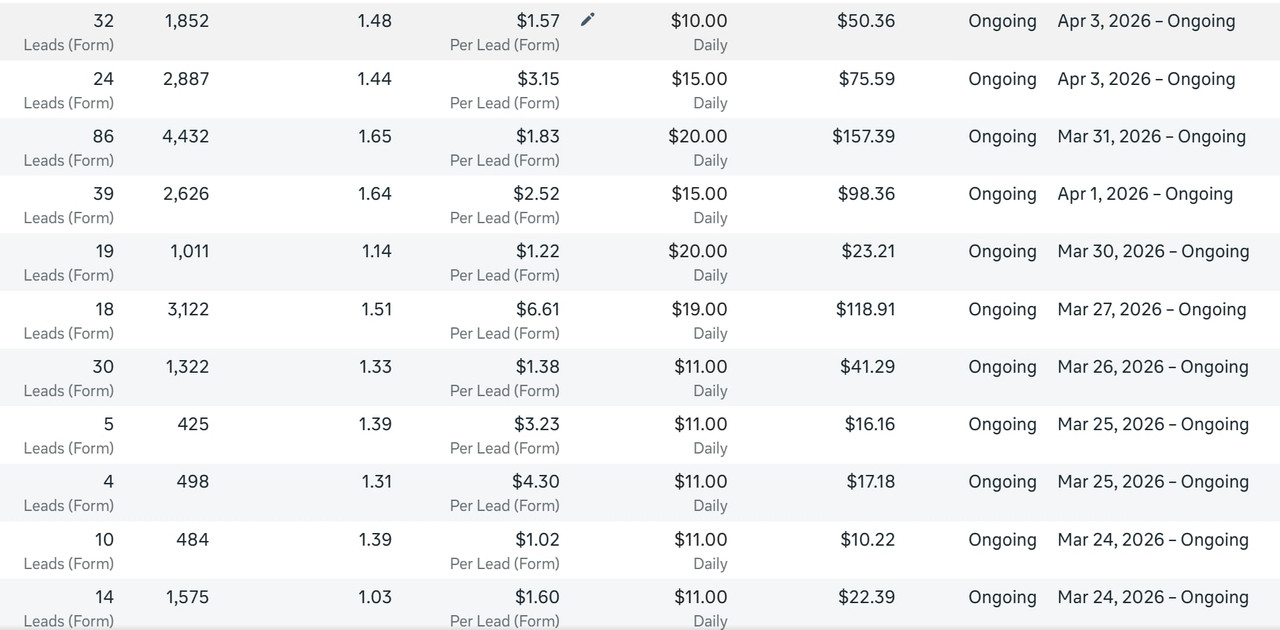Click the 2,887 reach number
This screenshot has height=630, width=1280.
coord(186,79)
